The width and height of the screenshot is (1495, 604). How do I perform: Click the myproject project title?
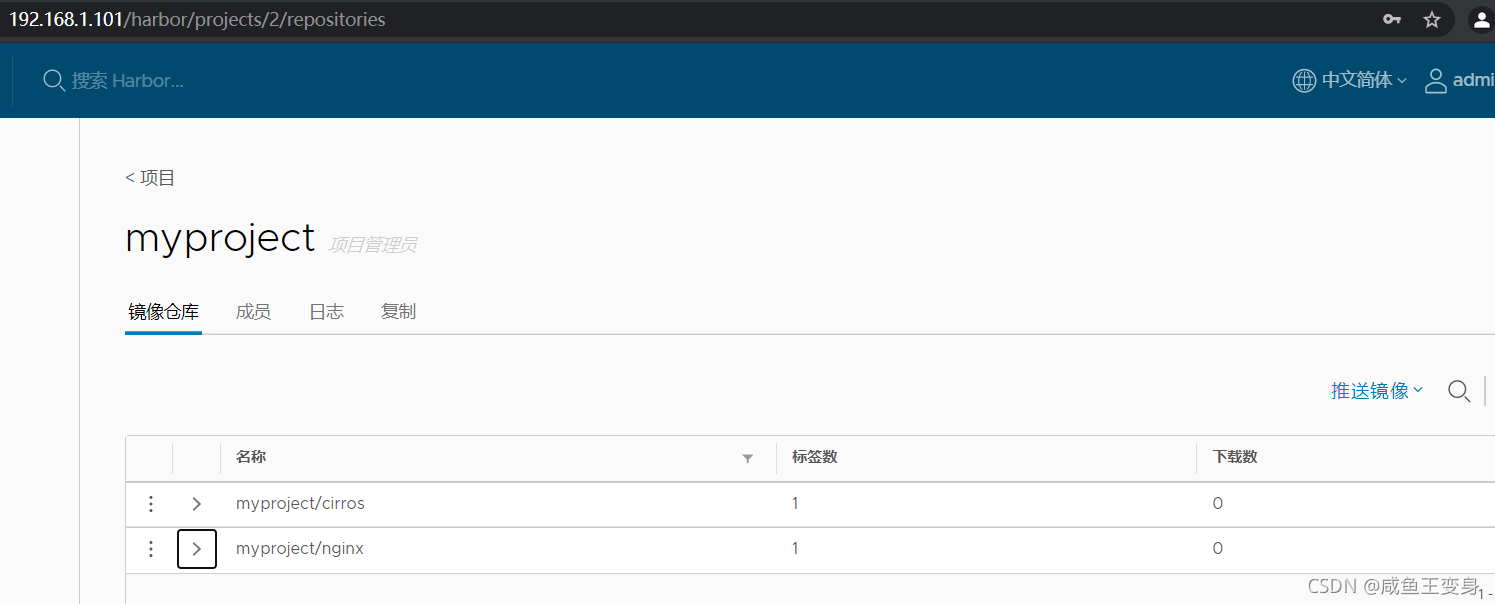pyautogui.click(x=220, y=240)
